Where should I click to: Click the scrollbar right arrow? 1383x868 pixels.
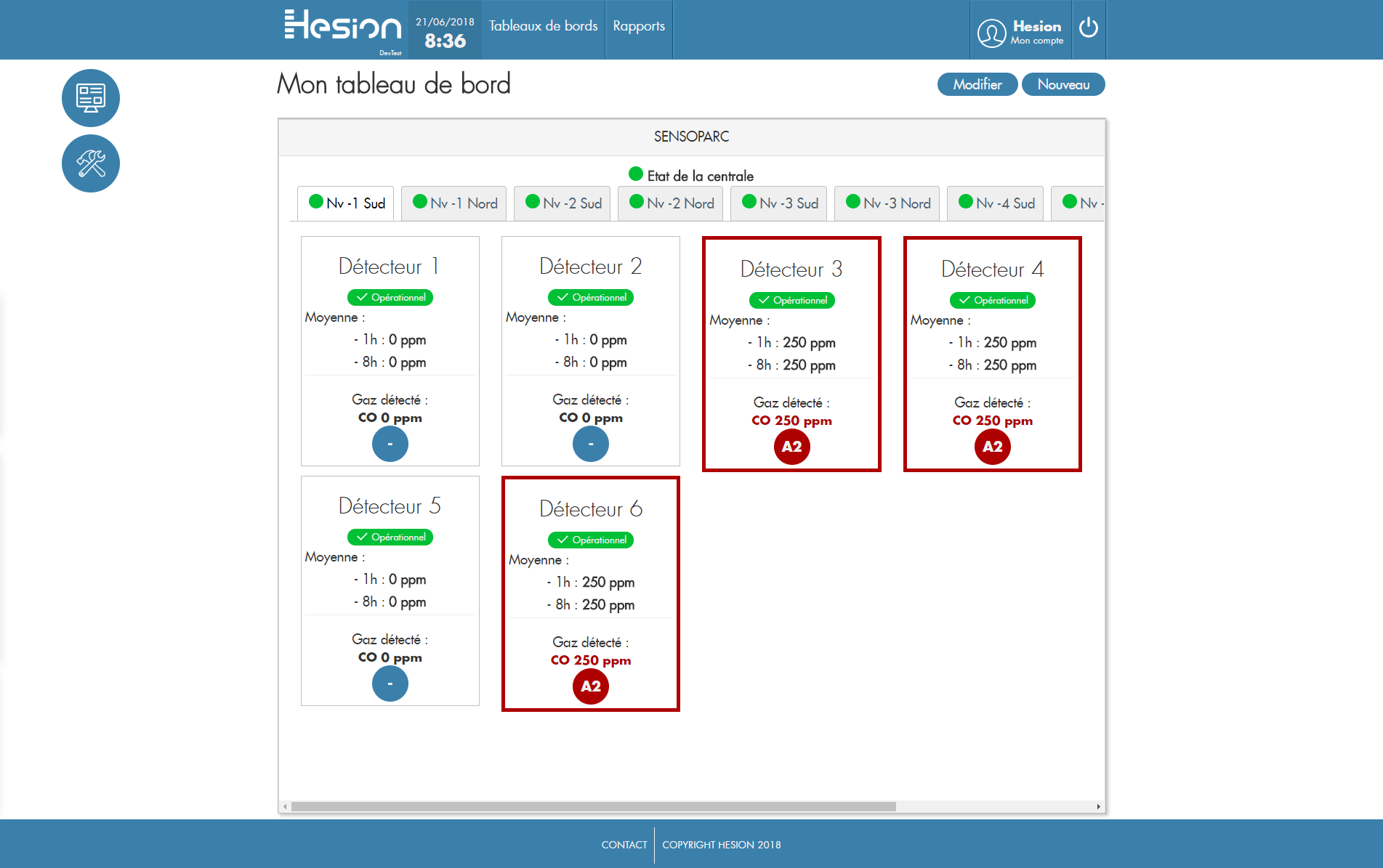coord(1098,806)
